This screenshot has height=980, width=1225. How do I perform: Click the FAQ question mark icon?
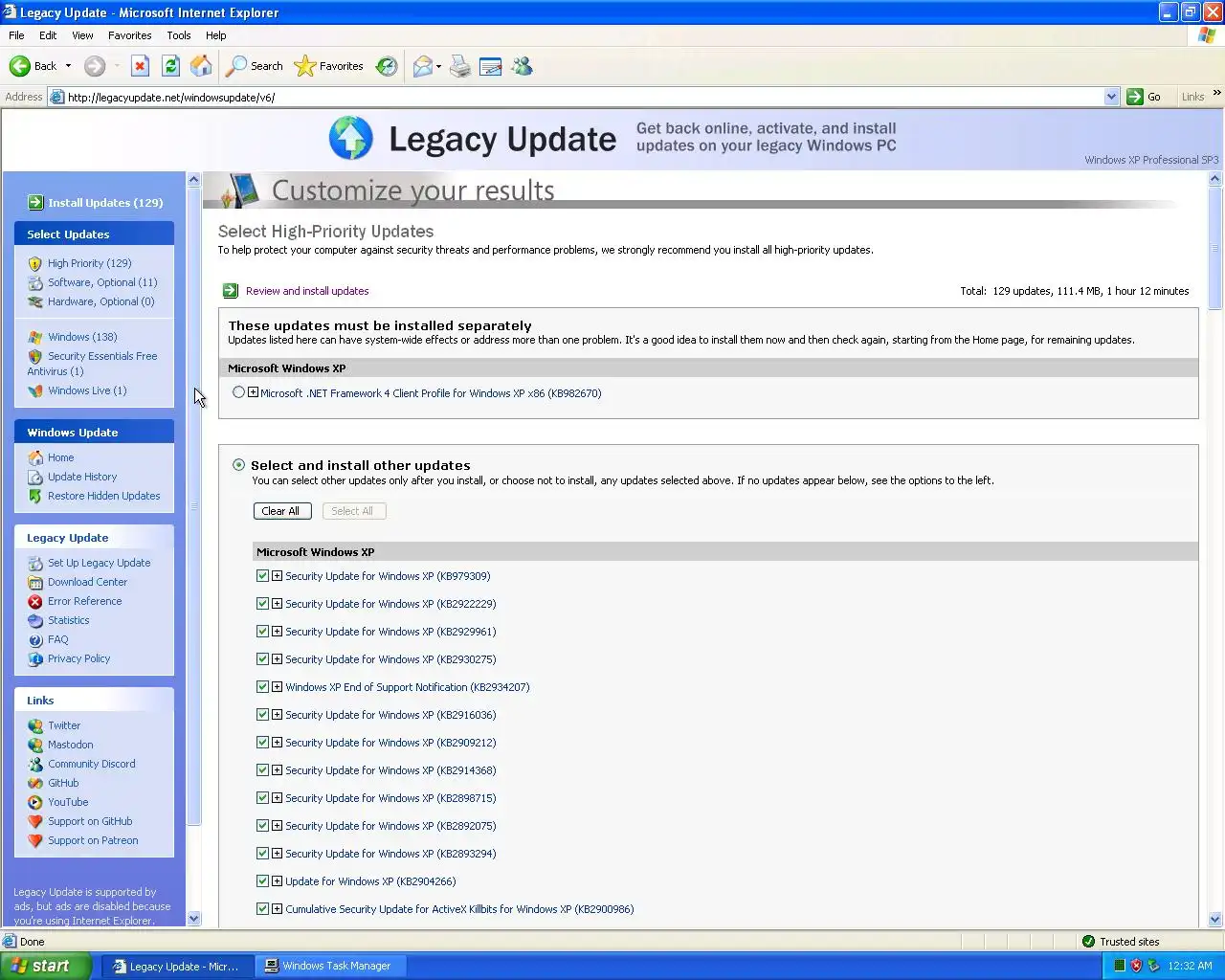tap(35, 639)
